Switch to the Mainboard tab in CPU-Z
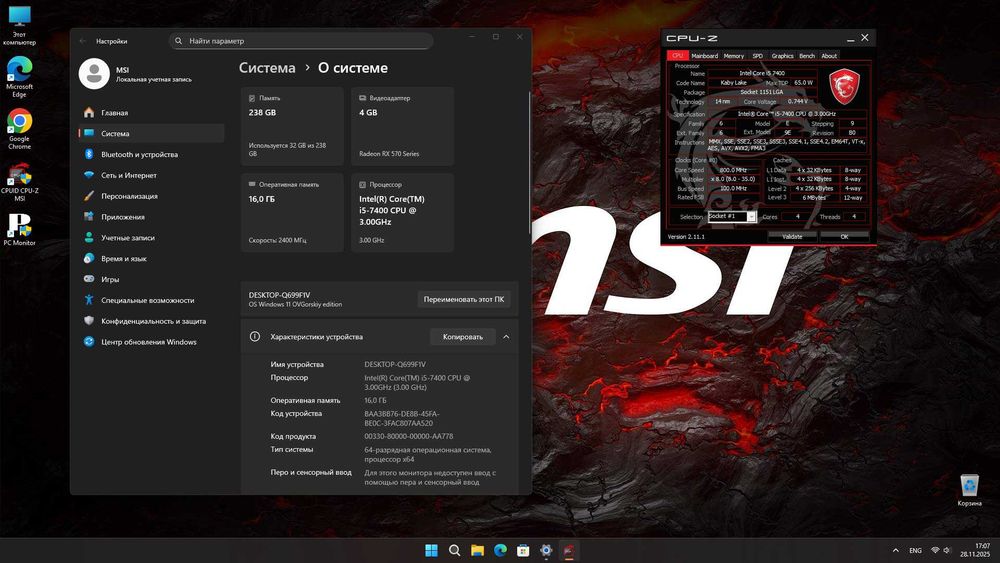Image resolution: width=1000 pixels, height=563 pixels. point(704,56)
